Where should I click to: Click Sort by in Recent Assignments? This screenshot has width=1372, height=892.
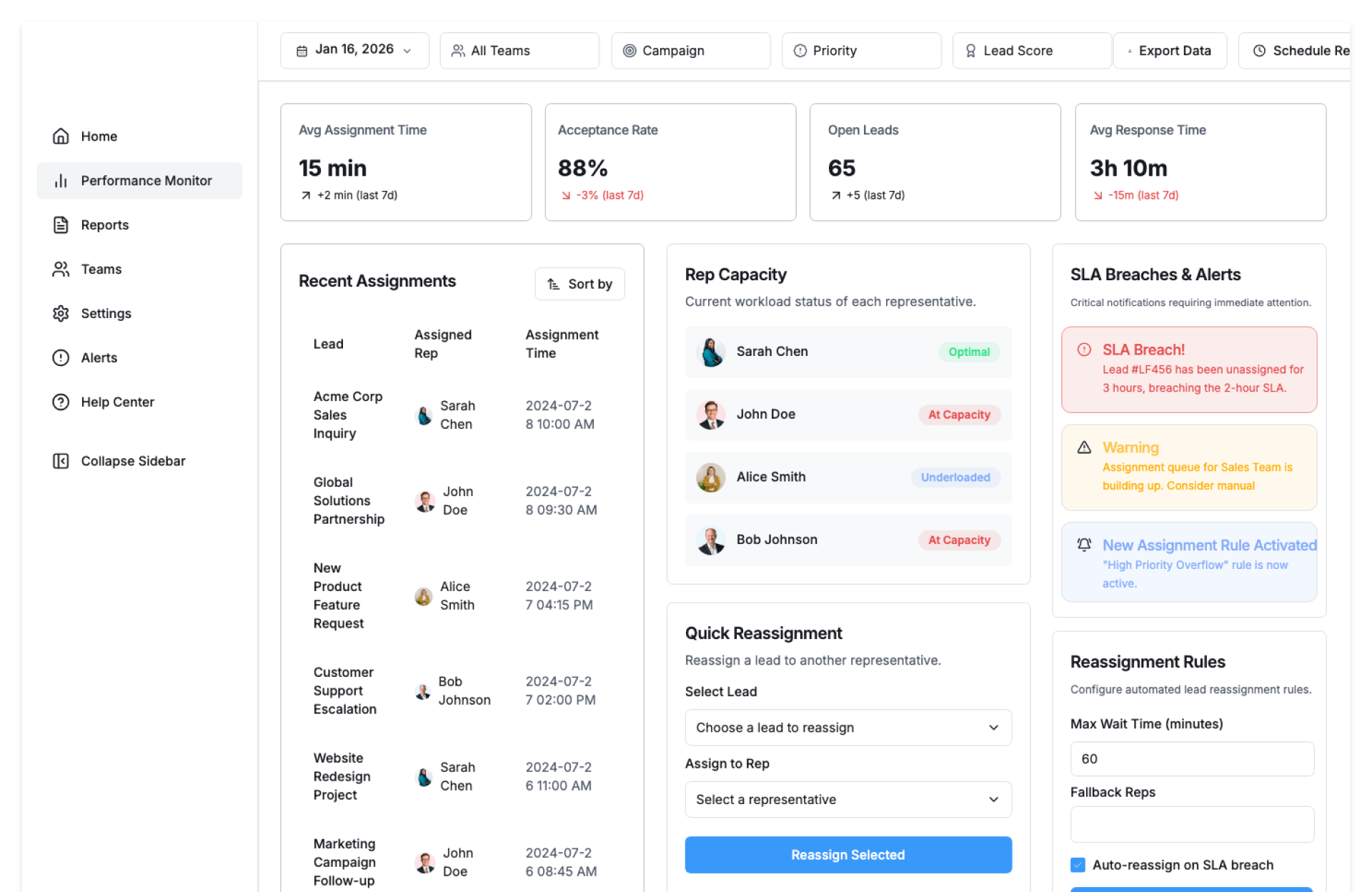[x=580, y=284]
